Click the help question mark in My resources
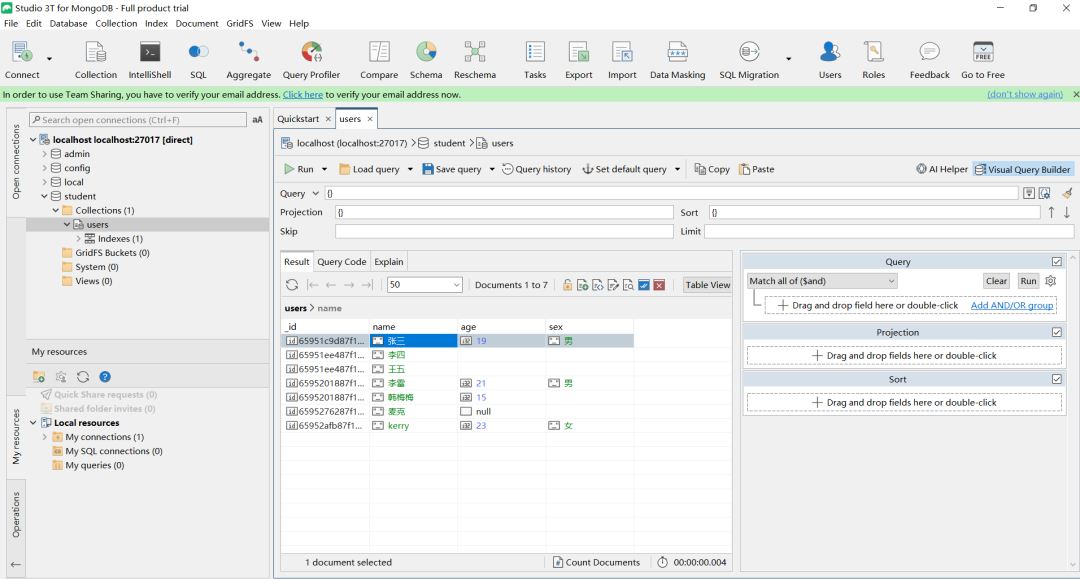1080x579 pixels. click(x=105, y=377)
